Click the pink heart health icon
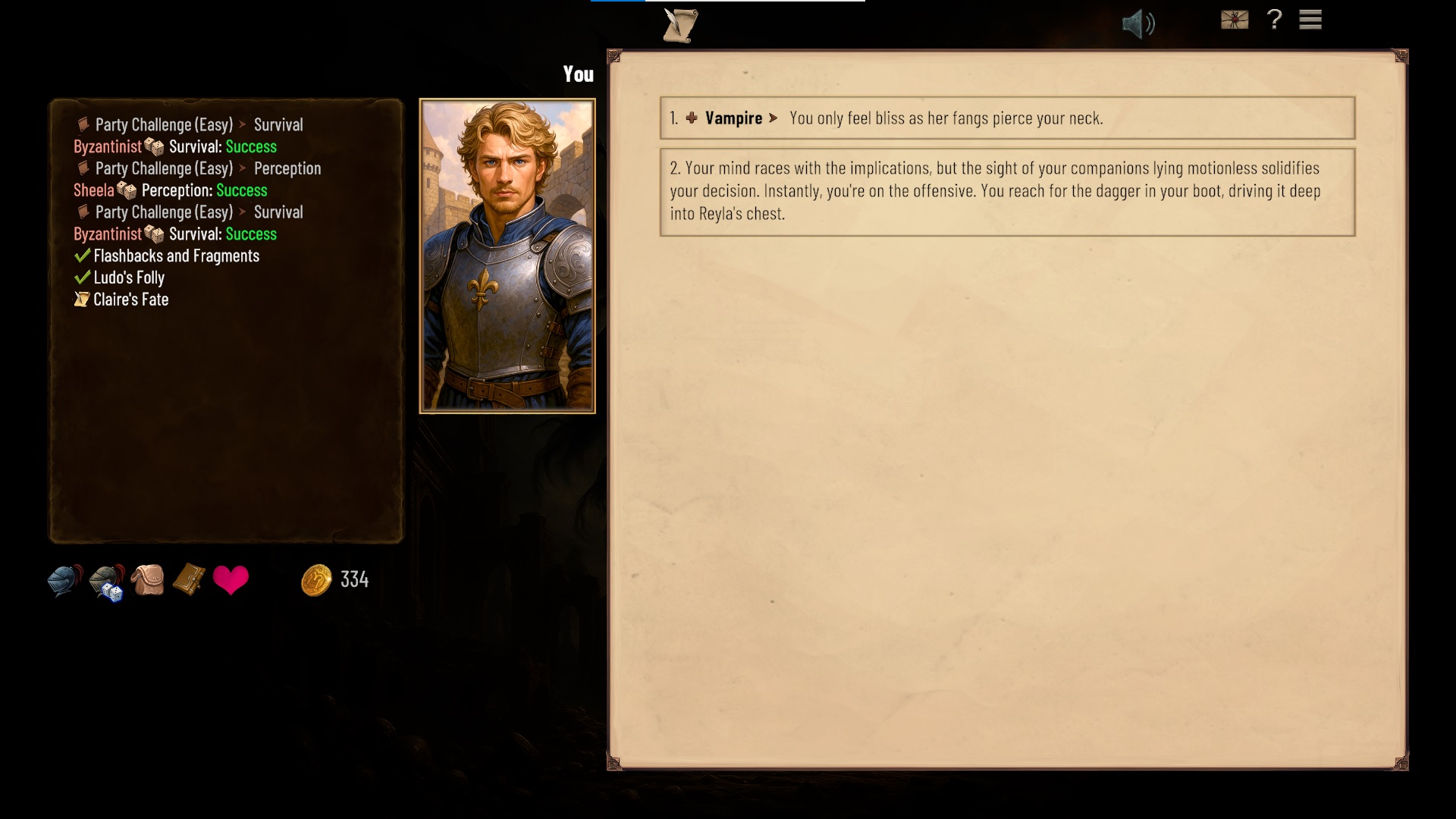1456x819 pixels. point(231,580)
